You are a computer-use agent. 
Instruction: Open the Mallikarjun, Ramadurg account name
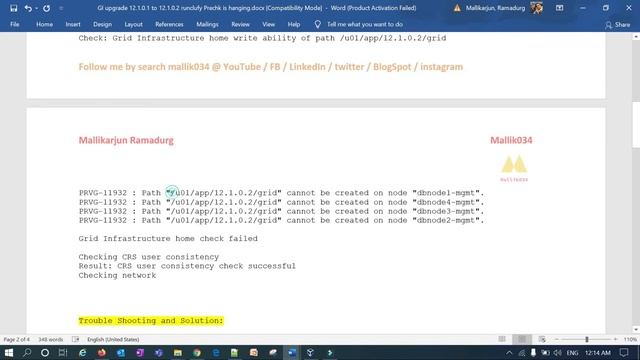click(x=495, y=8)
